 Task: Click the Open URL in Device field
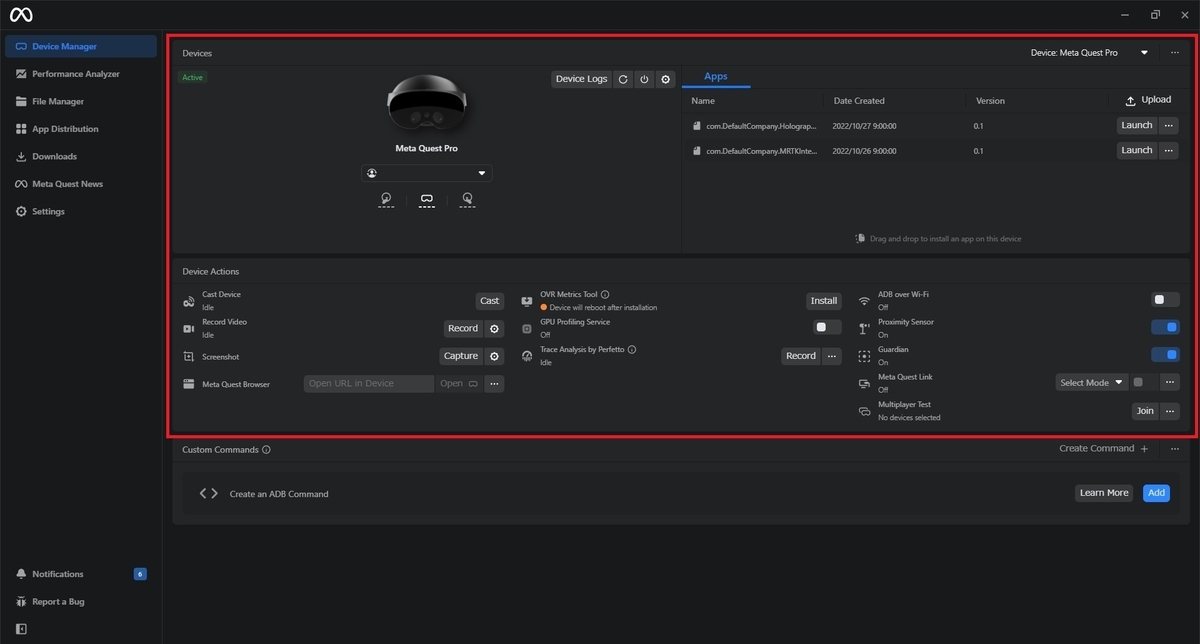coord(369,384)
